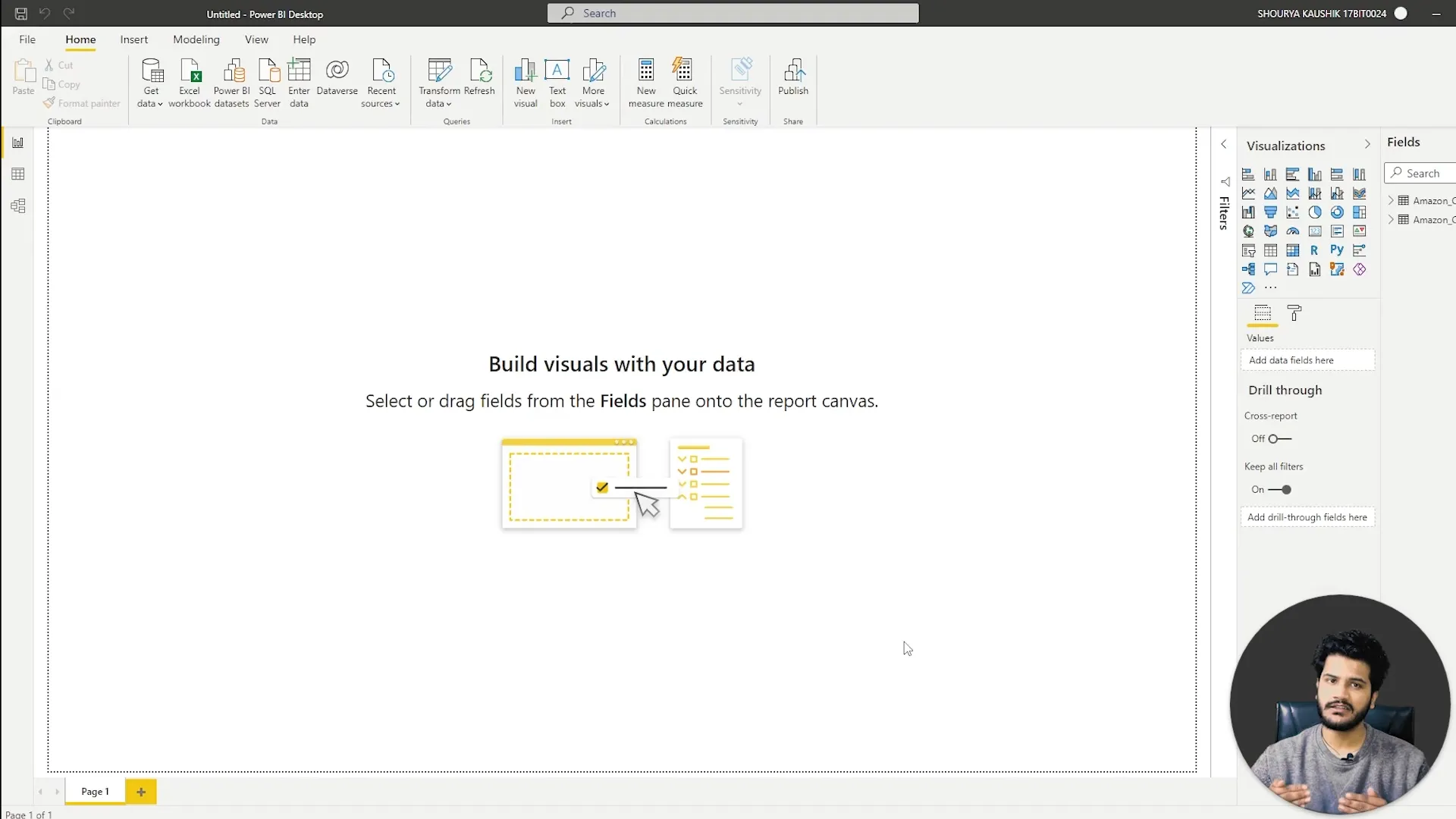Switch to Data view in left sidebar
This screenshot has width=1456, height=819.
click(x=18, y=174)
